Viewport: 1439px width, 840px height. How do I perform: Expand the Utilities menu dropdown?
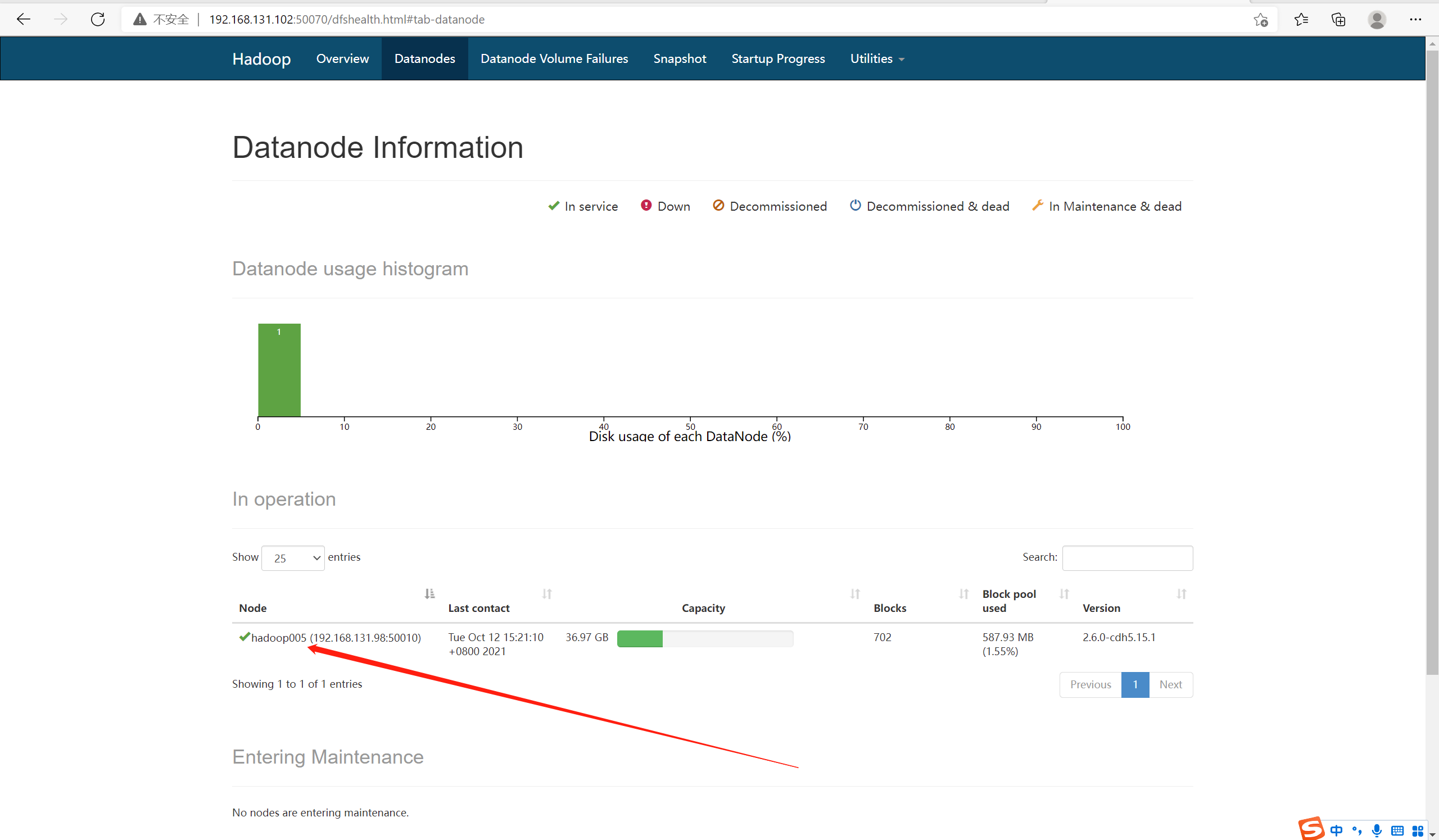878,59
